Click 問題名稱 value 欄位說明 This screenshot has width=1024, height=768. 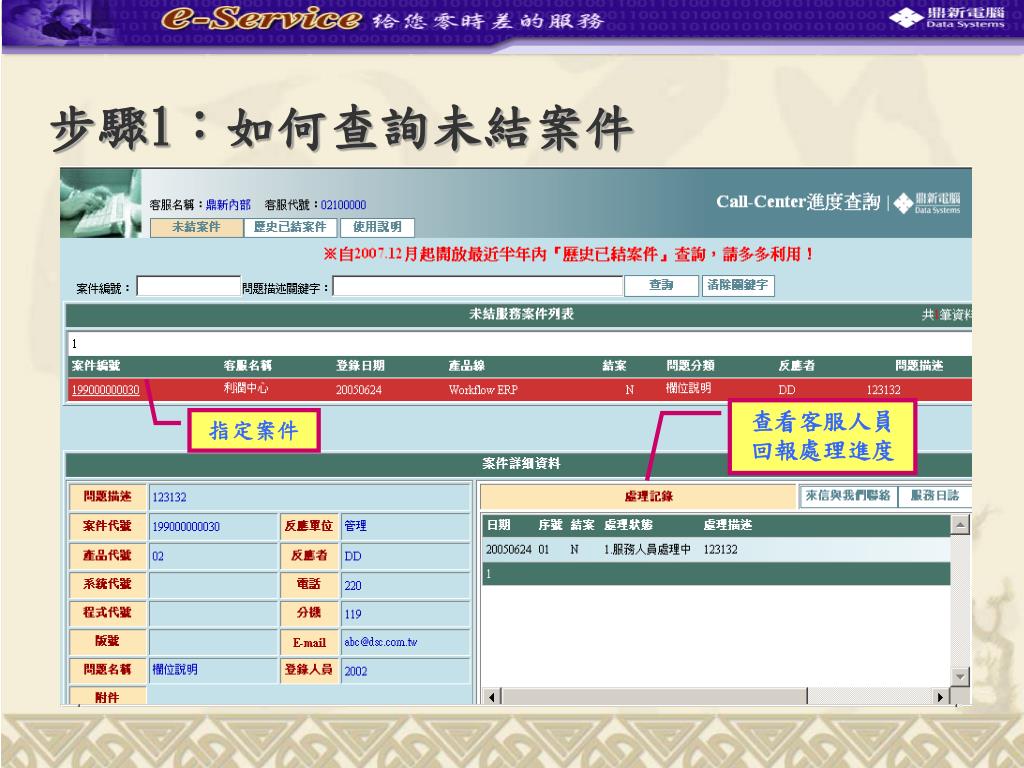(x=174, y=669)
